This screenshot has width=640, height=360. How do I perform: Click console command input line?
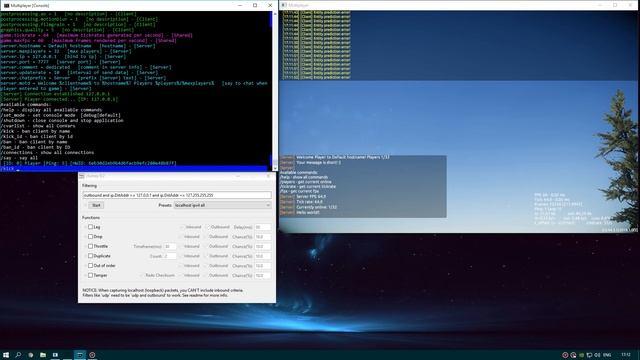coord(134,169)
